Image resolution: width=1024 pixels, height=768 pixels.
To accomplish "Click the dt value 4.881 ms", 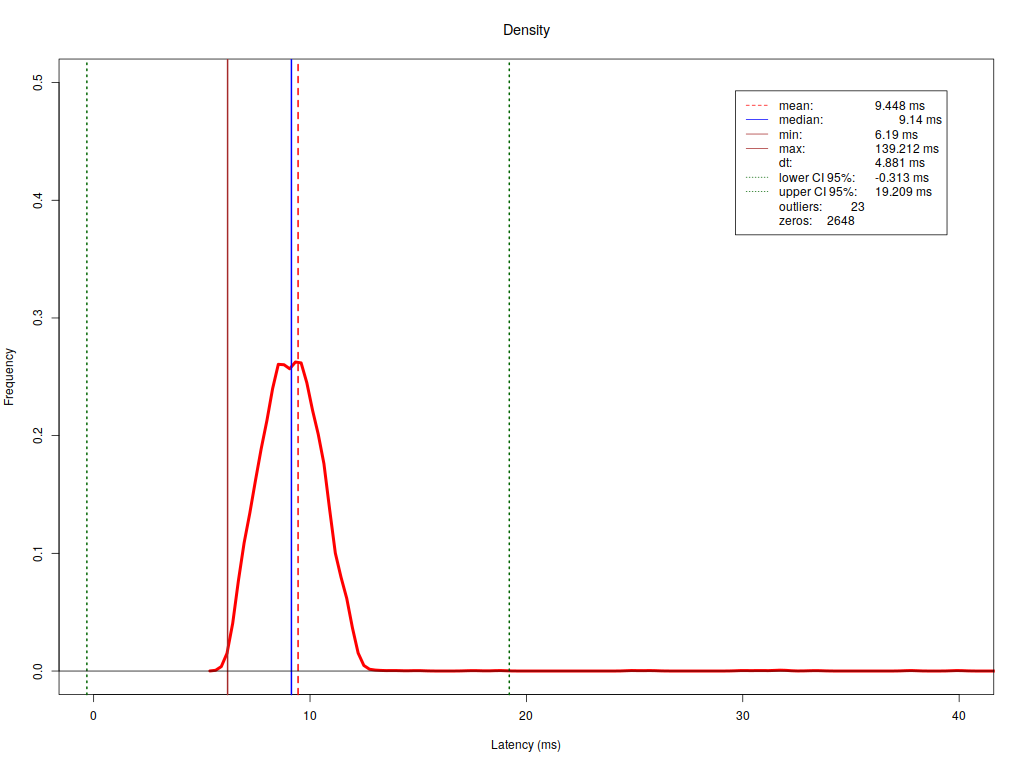I will click(x=899, y=163).
